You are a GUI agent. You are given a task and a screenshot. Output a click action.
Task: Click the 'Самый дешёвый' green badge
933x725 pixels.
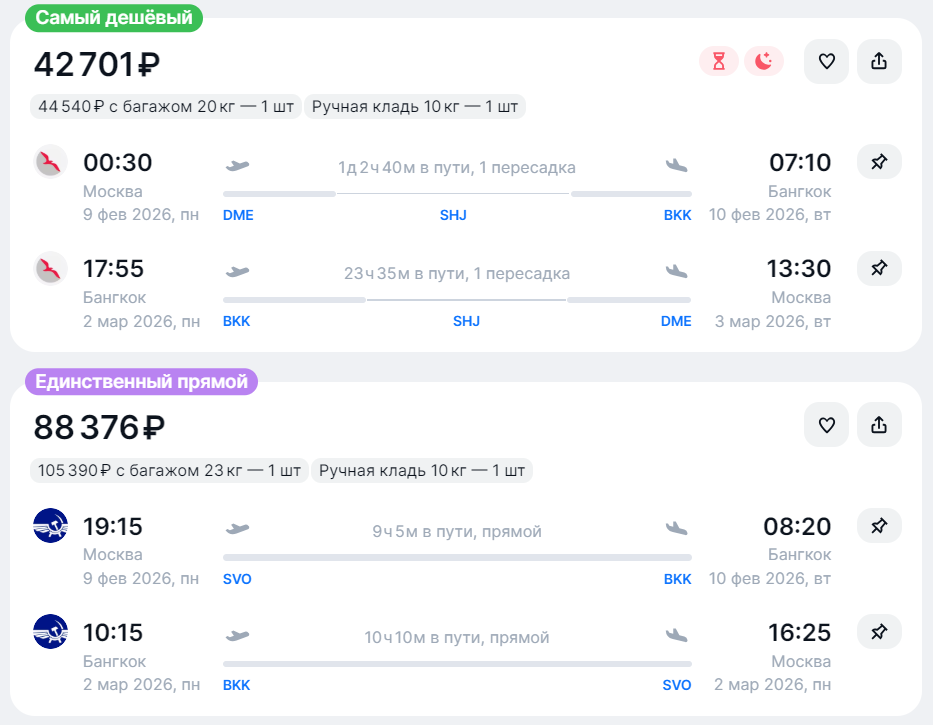113,17
